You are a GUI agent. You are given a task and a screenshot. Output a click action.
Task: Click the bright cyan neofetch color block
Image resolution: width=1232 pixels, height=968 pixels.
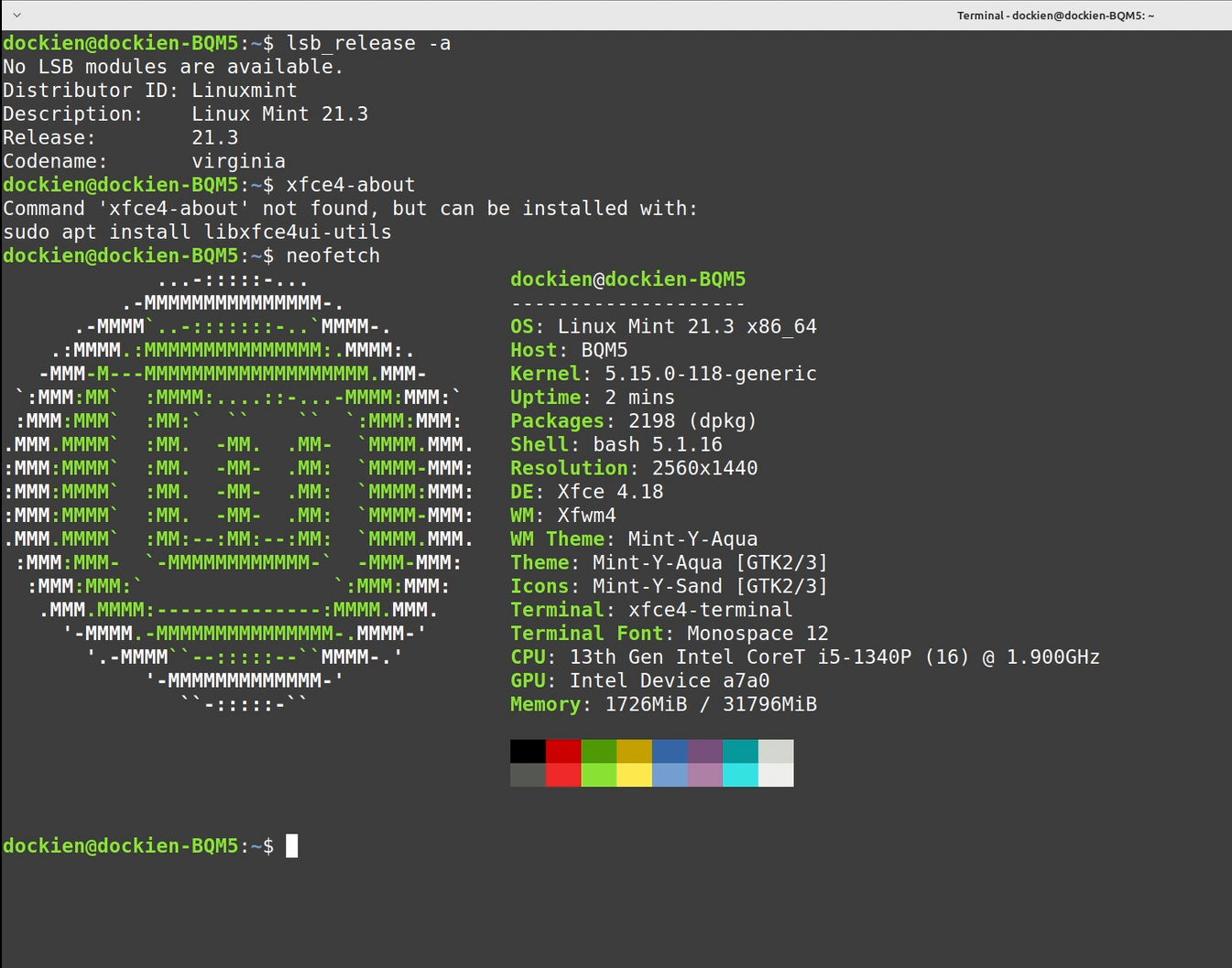tap(740, 775)
